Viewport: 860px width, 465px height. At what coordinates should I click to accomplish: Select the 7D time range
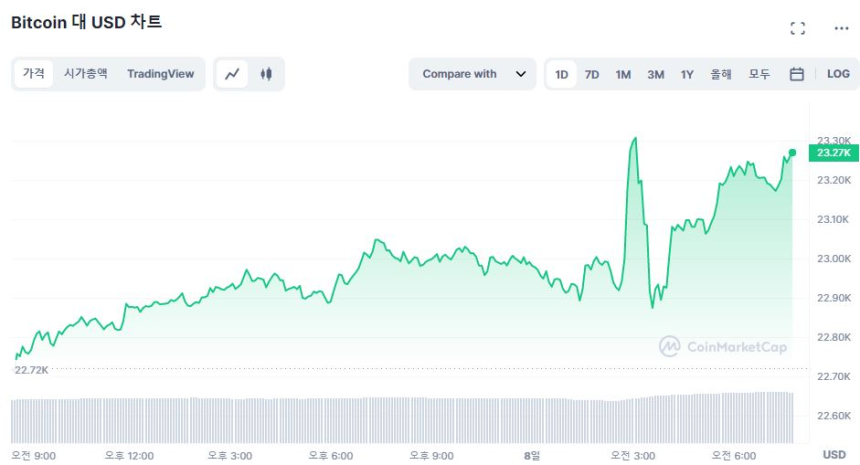click(592, 74)
